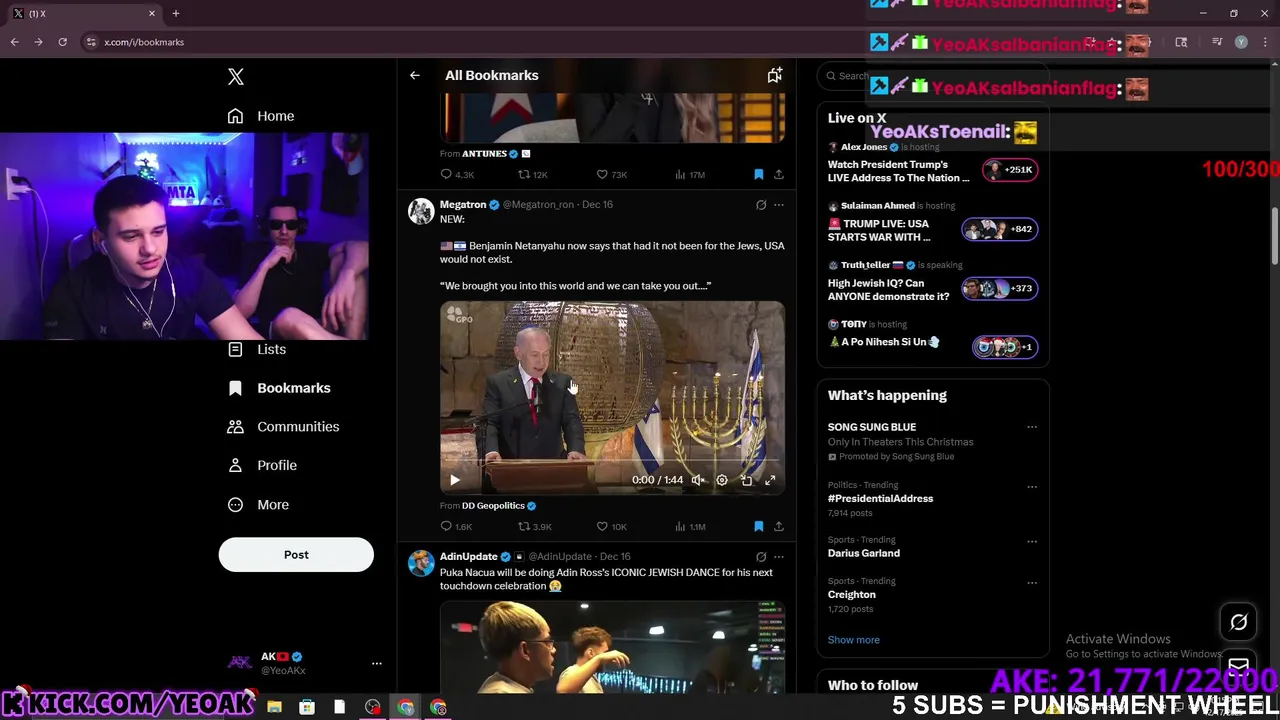Open Lists in the sidebar
The width and height of the screenshot is (1280, 720).
257,349
